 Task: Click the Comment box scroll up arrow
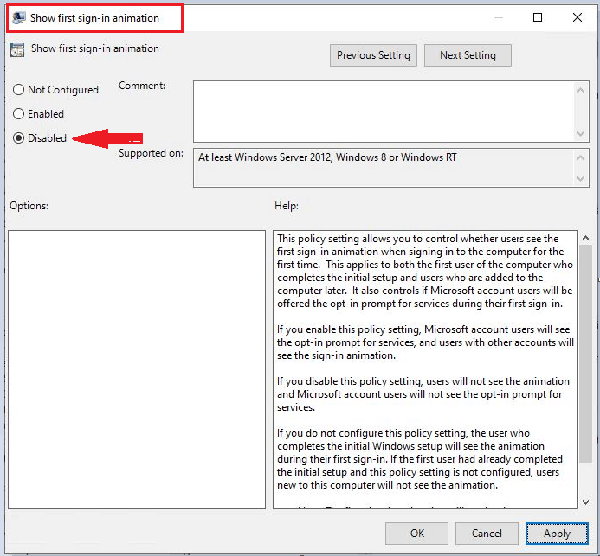[x=582, y=89]
